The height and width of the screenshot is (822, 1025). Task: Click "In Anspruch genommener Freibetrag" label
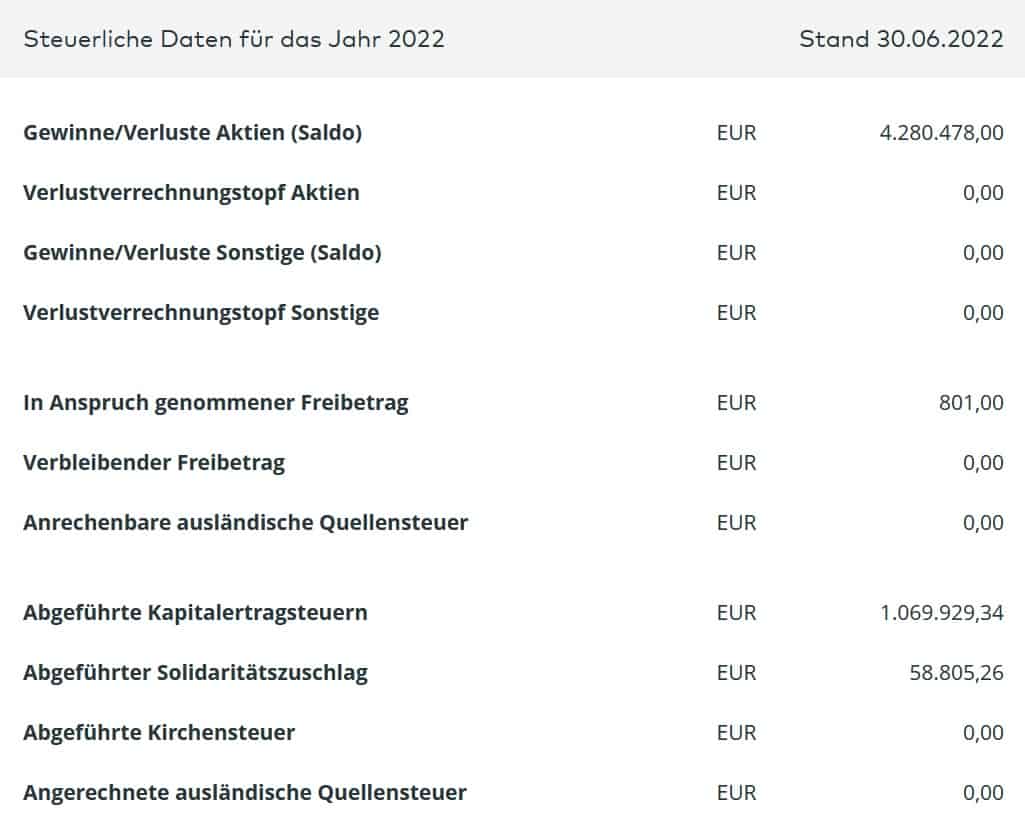tap(215, 402)
